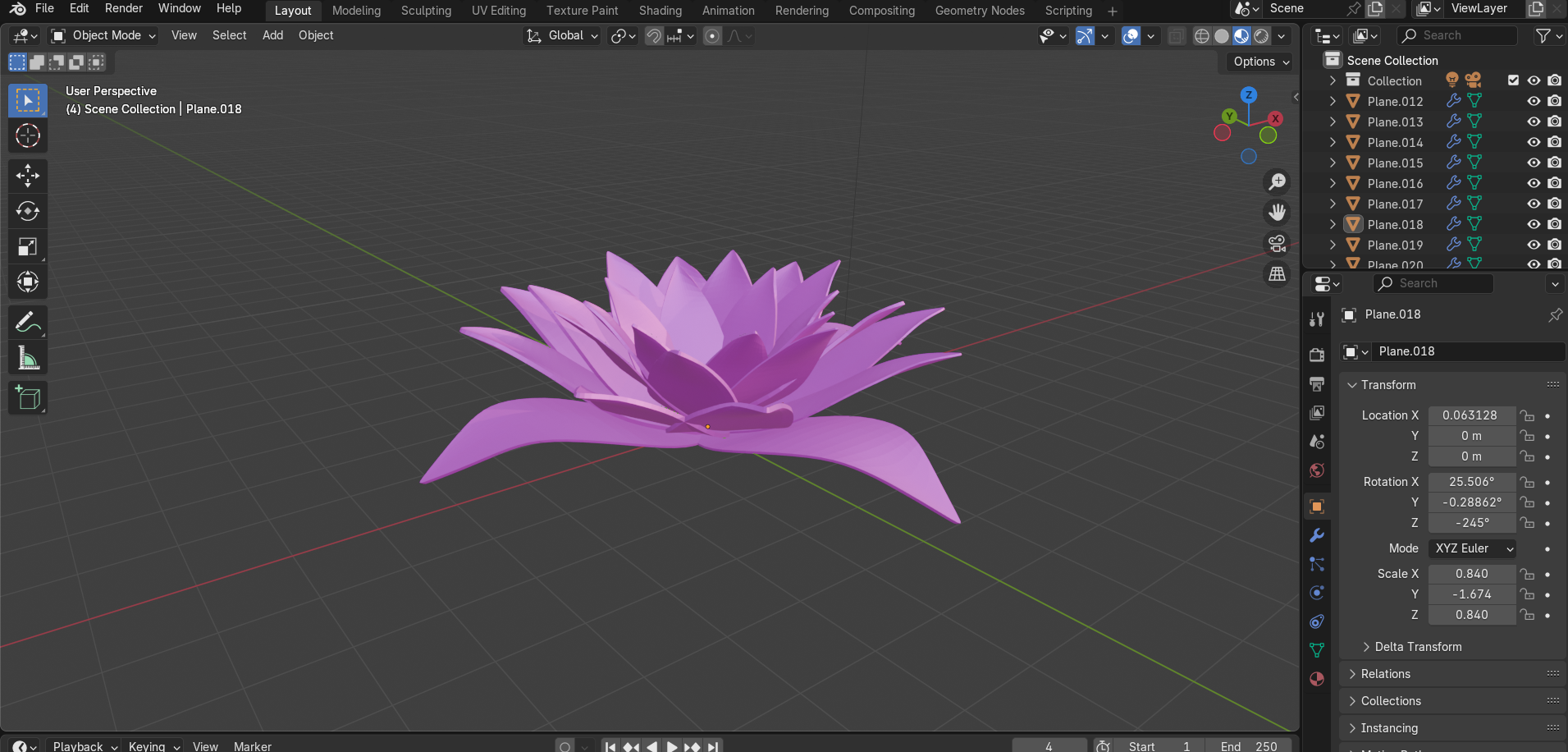Select the Measure ruler tool

tap(28, 358)
